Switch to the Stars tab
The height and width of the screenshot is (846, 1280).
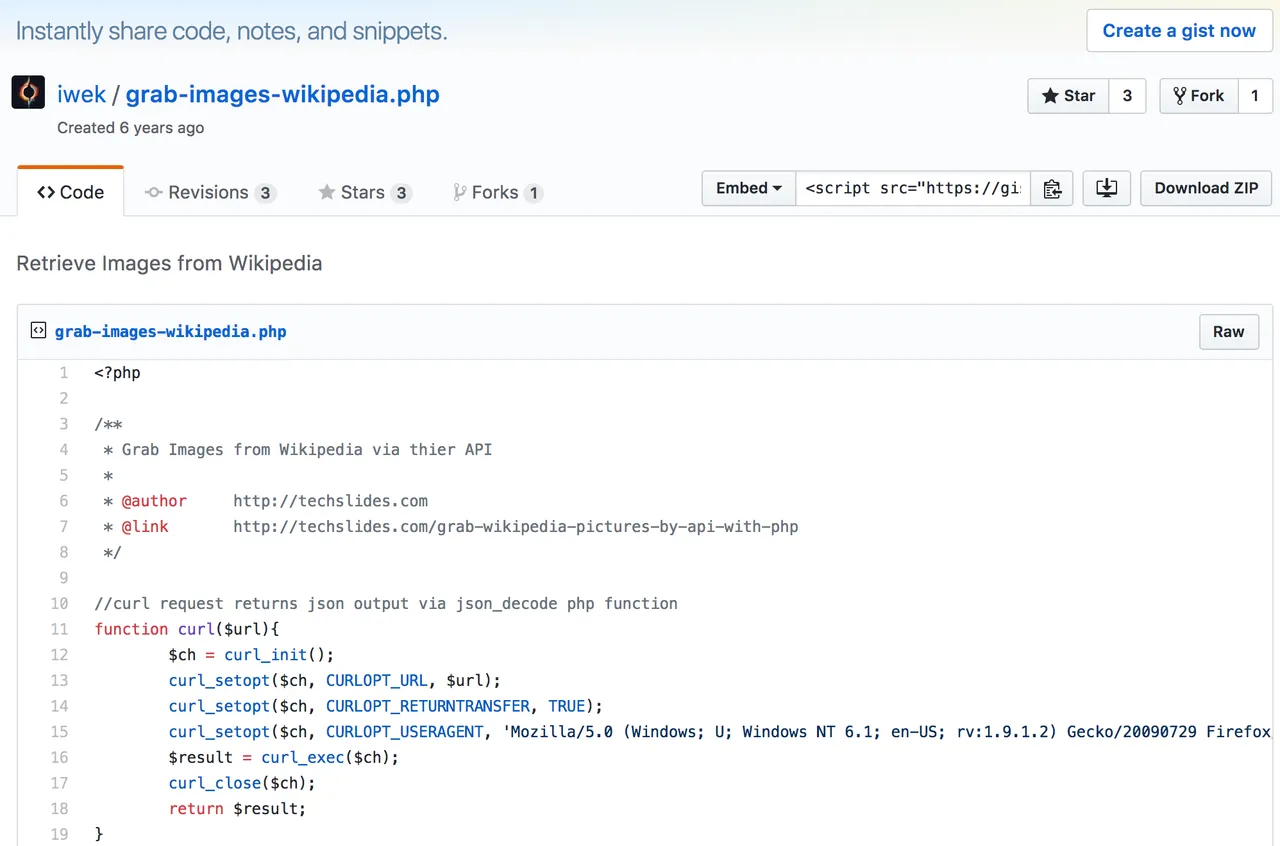pyautogui.click(x=364, y=192)
